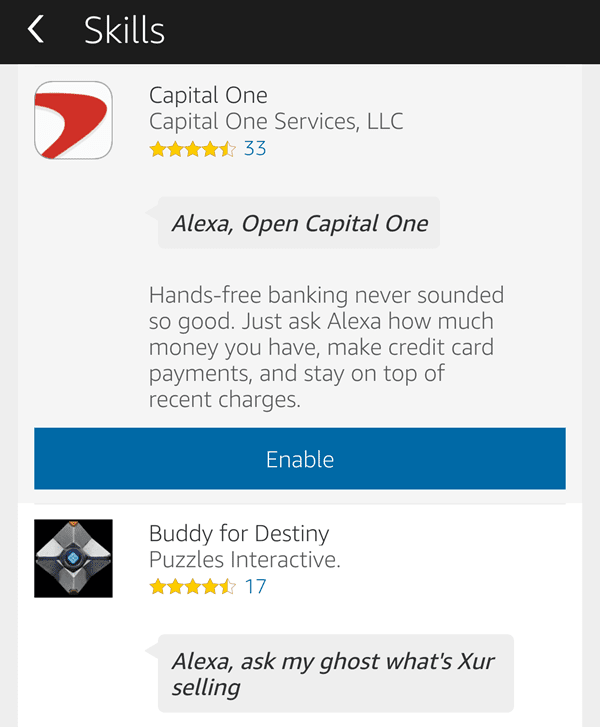This screenshot has height=727, width=600.
Task: Enable the Capital One skill
Action: 300,459
